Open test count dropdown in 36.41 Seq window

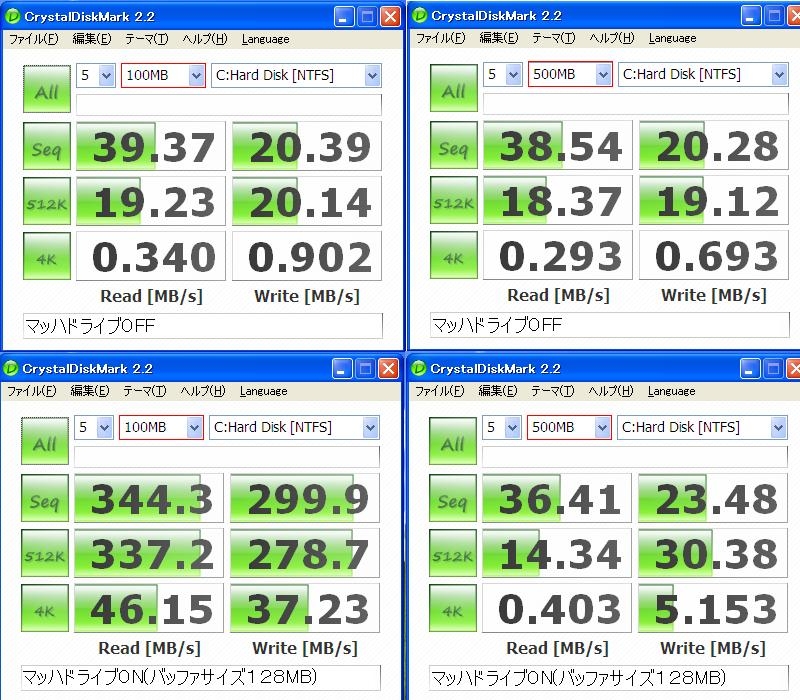click(x=502, y=428)
